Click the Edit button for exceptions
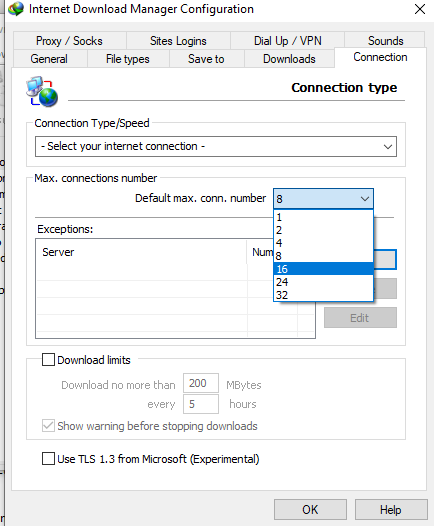The height and width of the screenshot is (526, 434). (360, 318)
